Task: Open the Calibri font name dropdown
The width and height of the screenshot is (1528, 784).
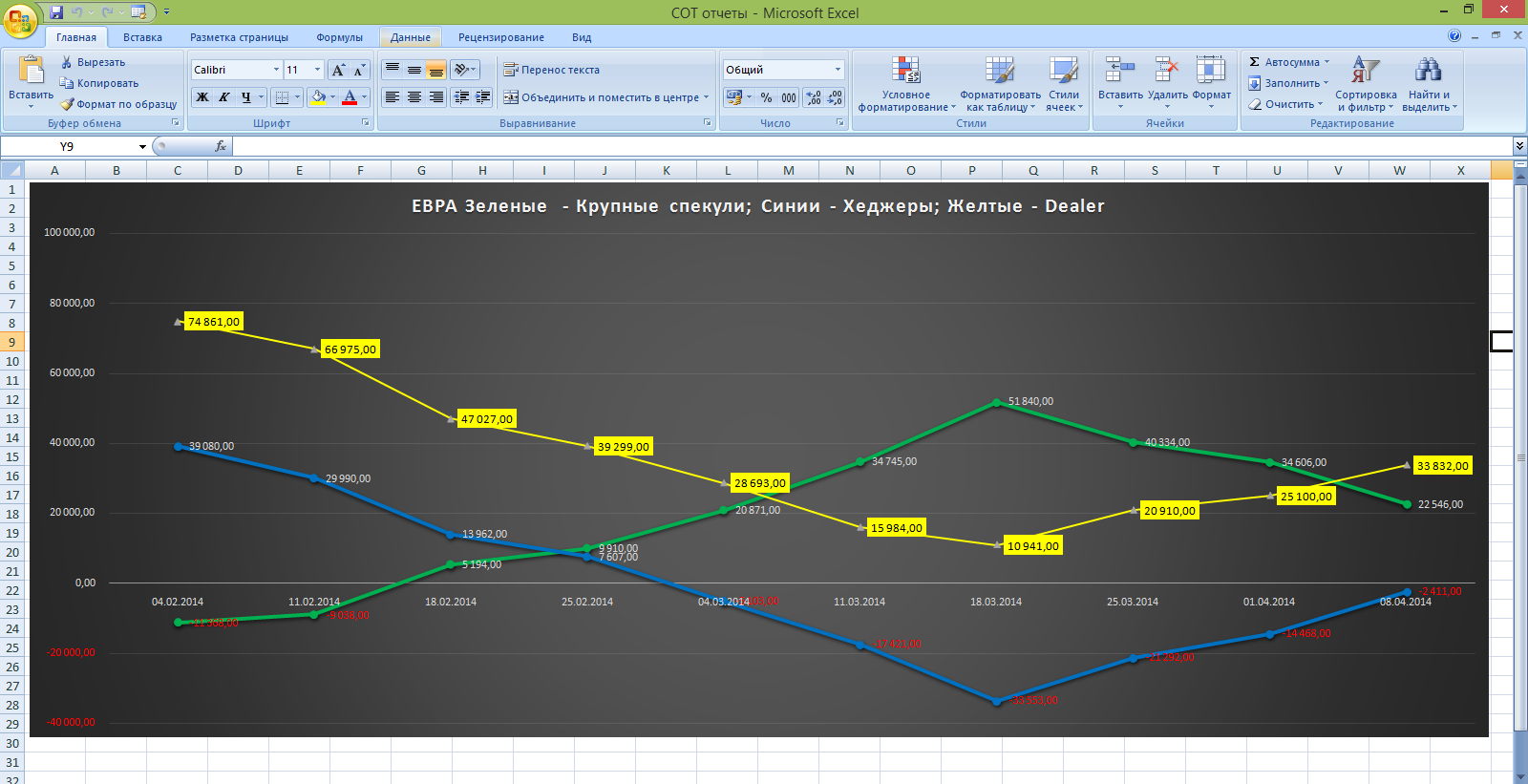Action: point(276,70)
